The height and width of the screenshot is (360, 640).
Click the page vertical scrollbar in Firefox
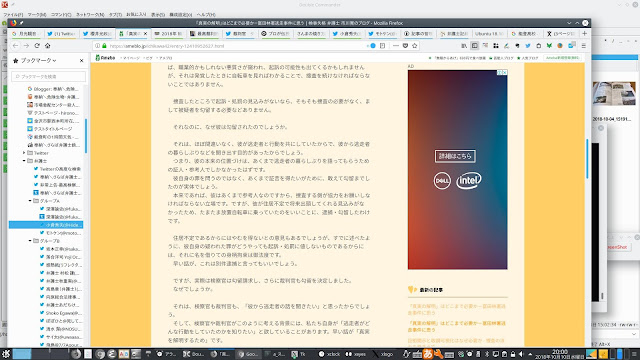coord(587,159)
